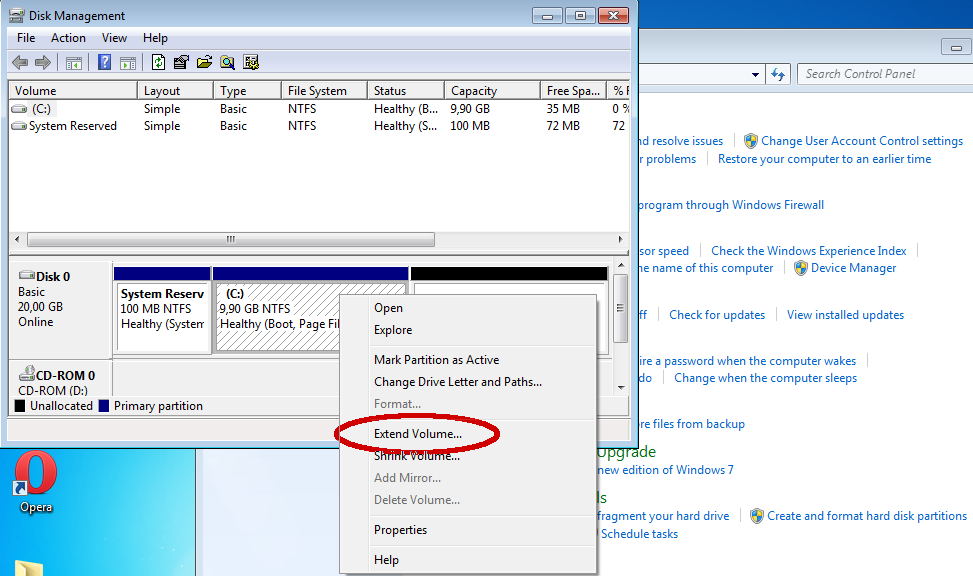Click the Refresh toolbar icon
The height and width of the screenshot is (576, 973).
pyautogui.click(x=157, y=63)
